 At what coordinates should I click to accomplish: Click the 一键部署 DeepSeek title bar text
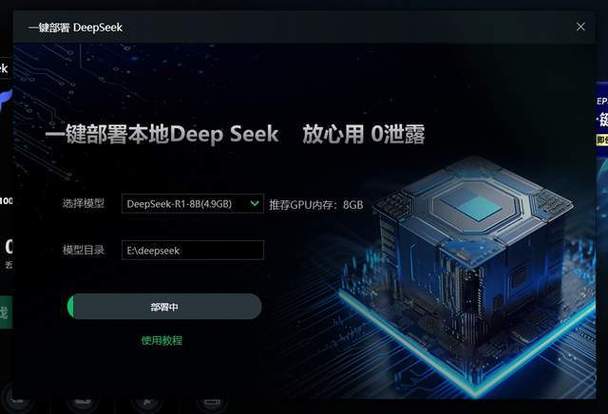click(75, 28)
